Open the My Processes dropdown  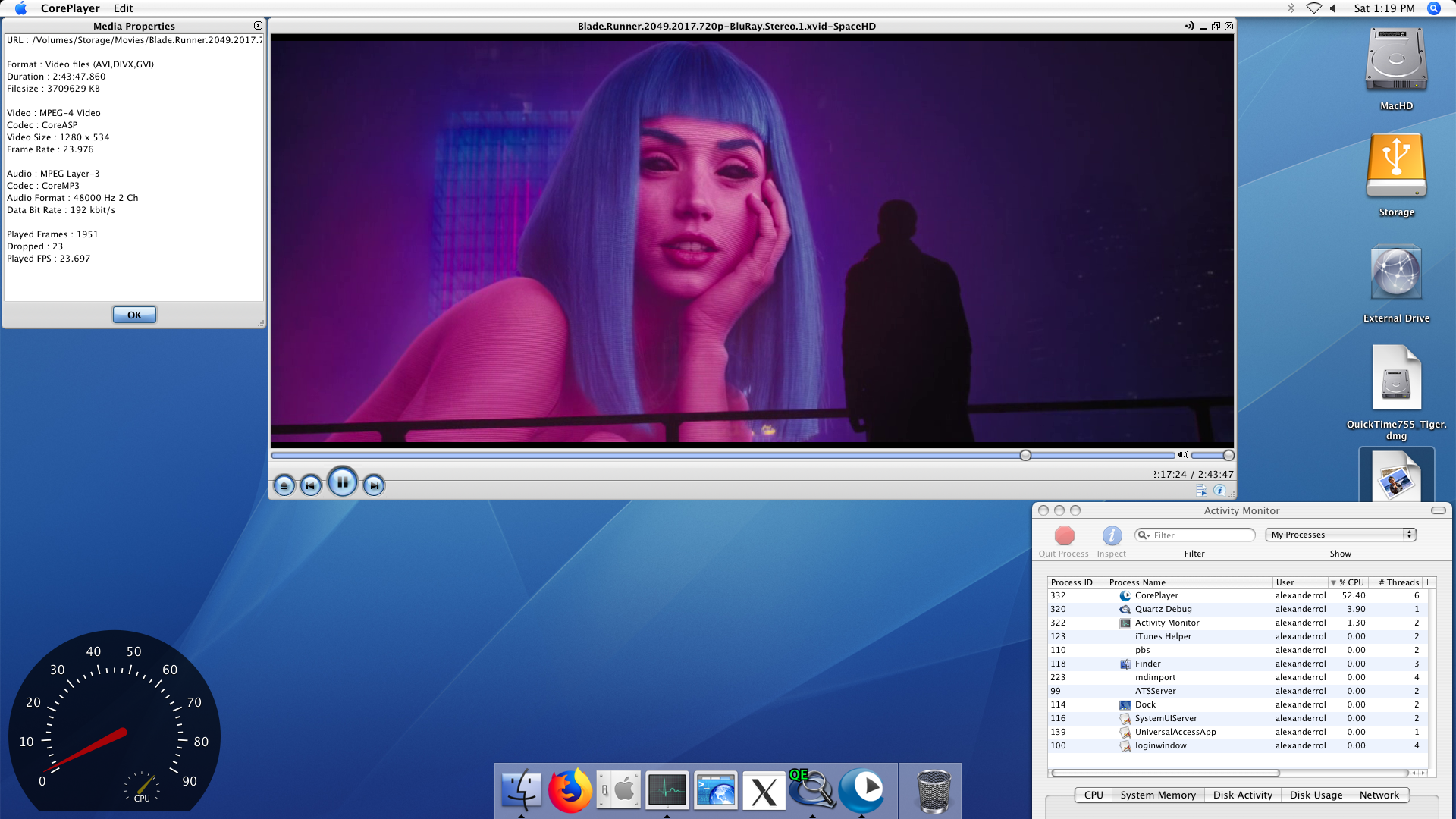click(1341, 535)
